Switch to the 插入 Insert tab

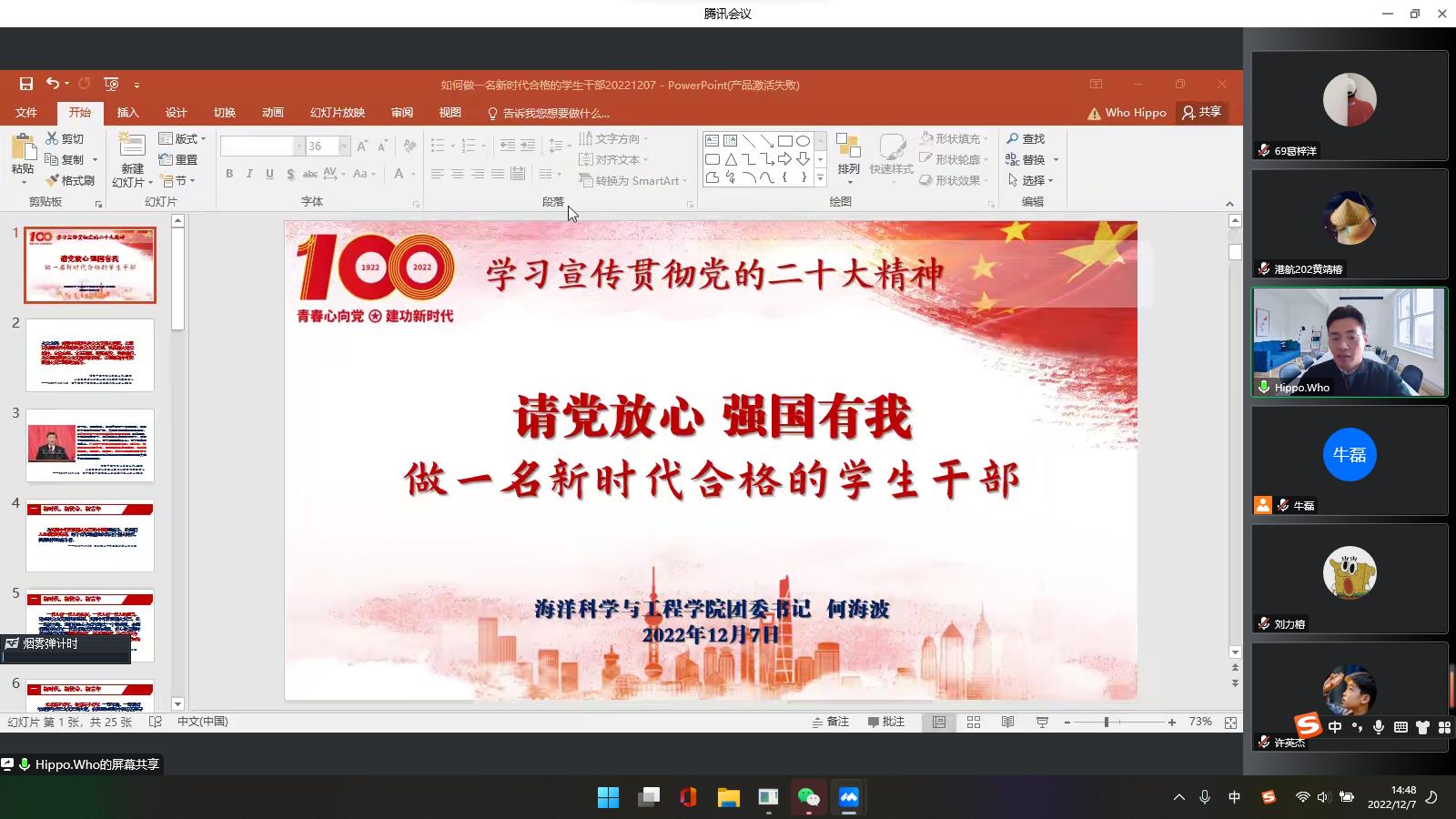point(128,113)
